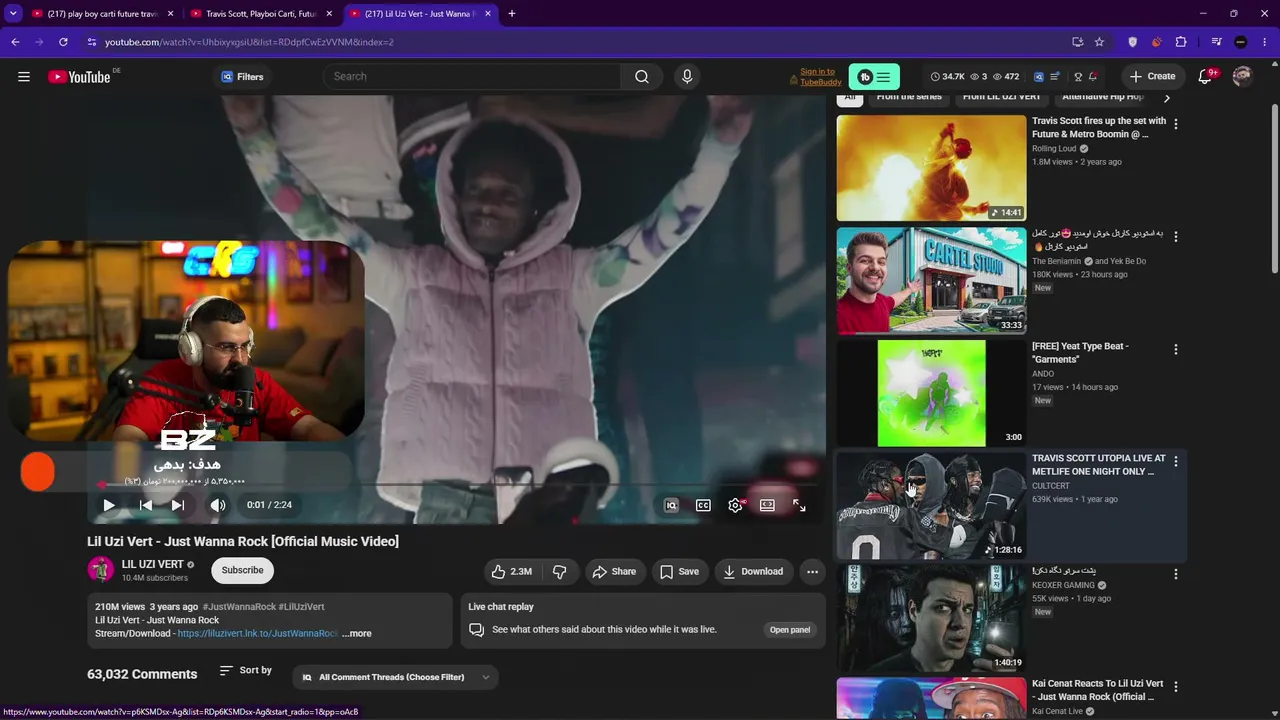The height and width of the screenshot is (720, 1280).
Task: Click the #JustWannaRock hashtag
Action: [x=239, y=607]
